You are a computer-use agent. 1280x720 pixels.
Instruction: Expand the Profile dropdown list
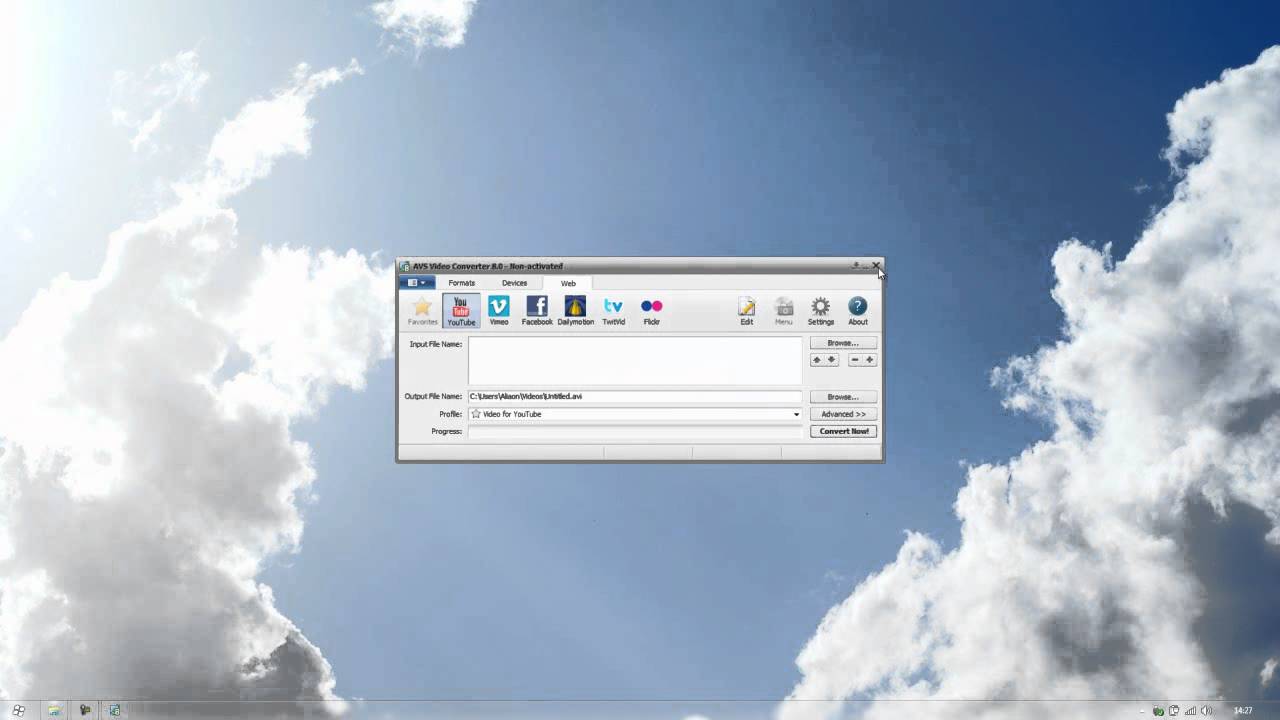coord(796,414)
